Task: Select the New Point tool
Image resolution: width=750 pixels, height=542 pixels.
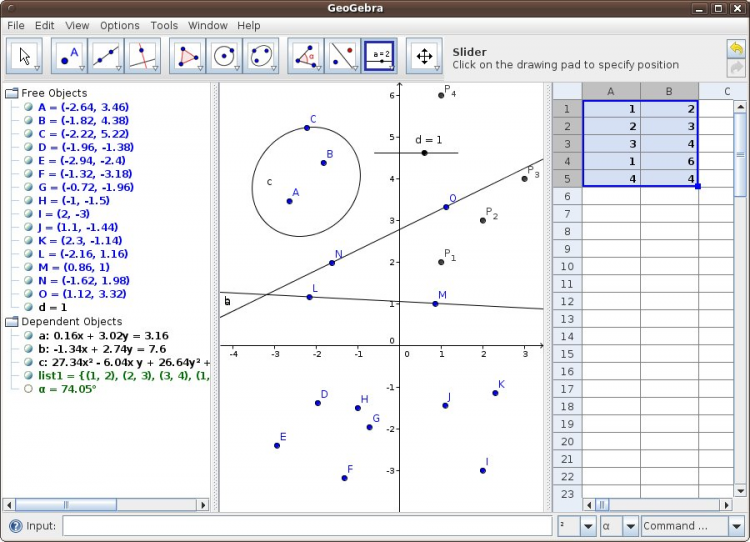Action: coord(69,57)
